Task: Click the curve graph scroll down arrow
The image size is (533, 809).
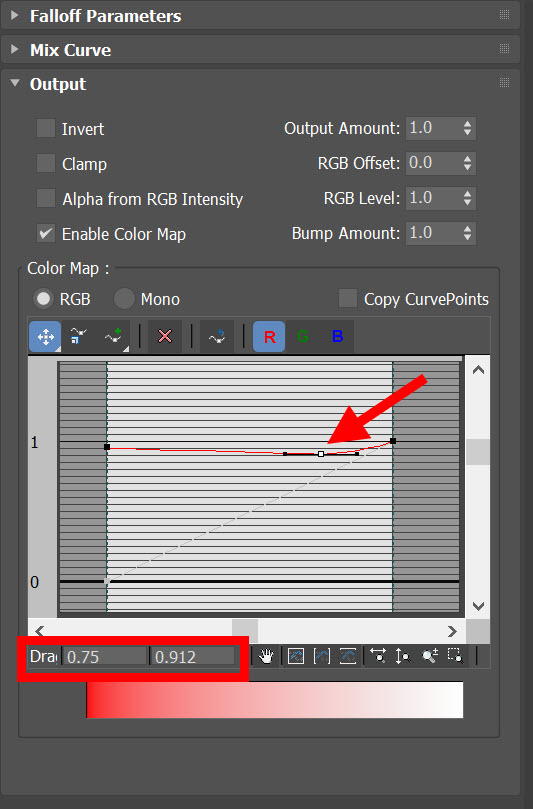Action: 478,606
